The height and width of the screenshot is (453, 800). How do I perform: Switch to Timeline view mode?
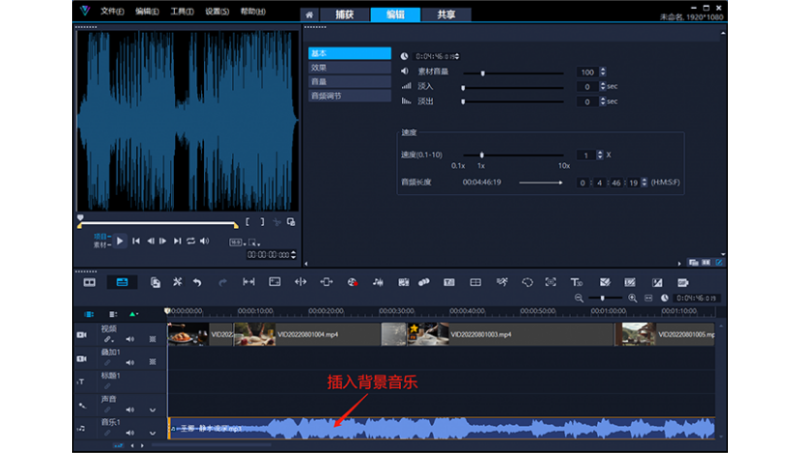click(x=122, y=282)
